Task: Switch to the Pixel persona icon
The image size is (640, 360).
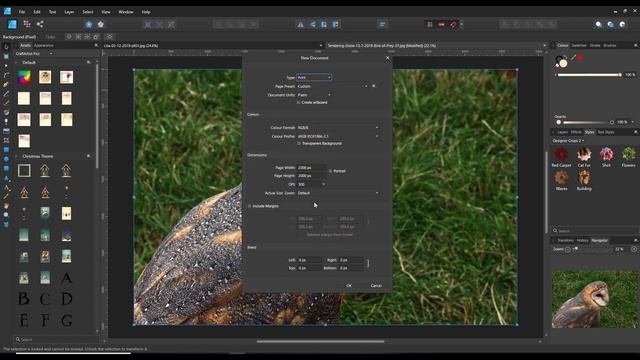Action: pos(27,24)
